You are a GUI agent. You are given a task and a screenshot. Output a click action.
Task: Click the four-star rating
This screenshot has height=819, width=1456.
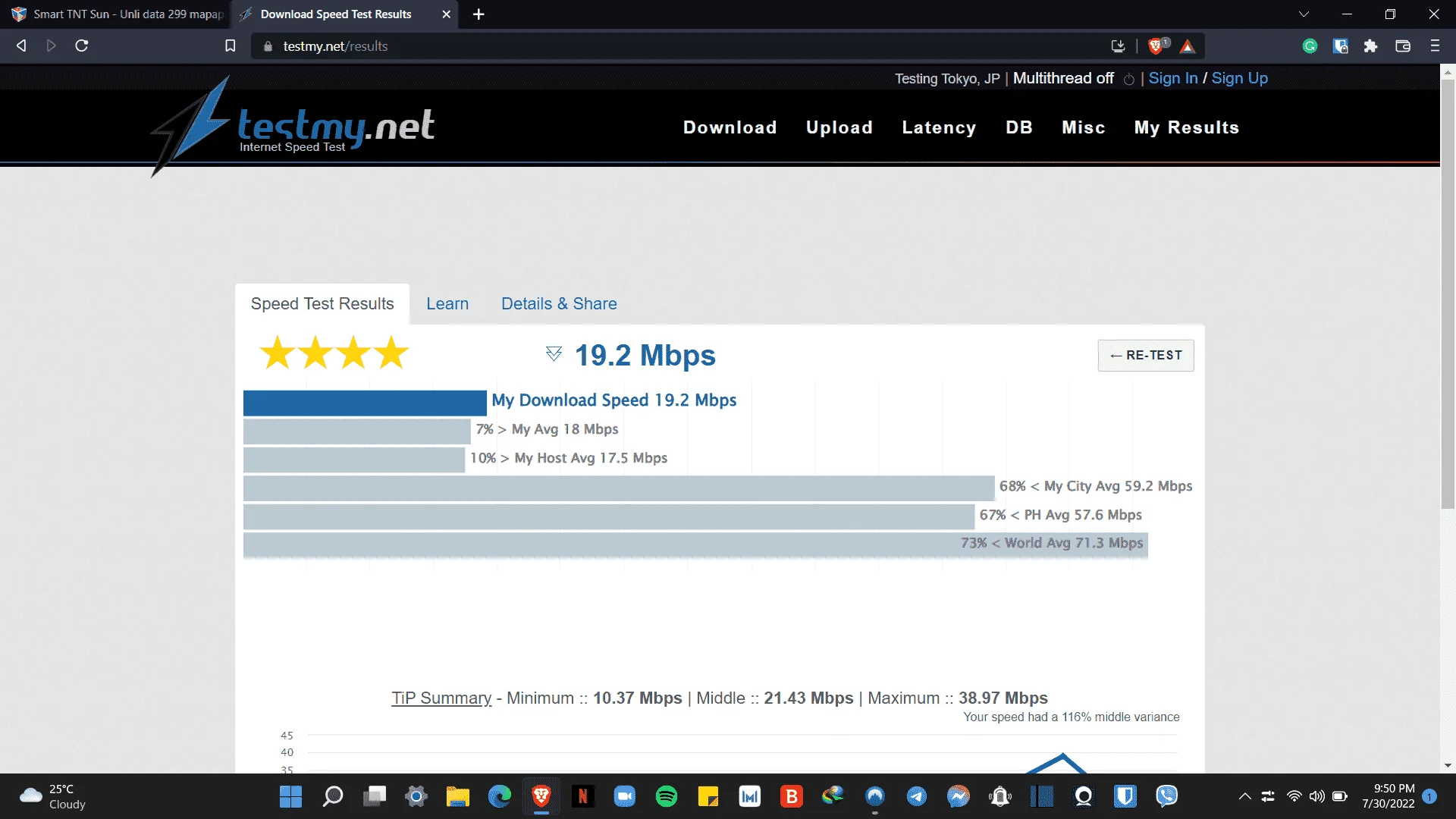click(334, 353)
